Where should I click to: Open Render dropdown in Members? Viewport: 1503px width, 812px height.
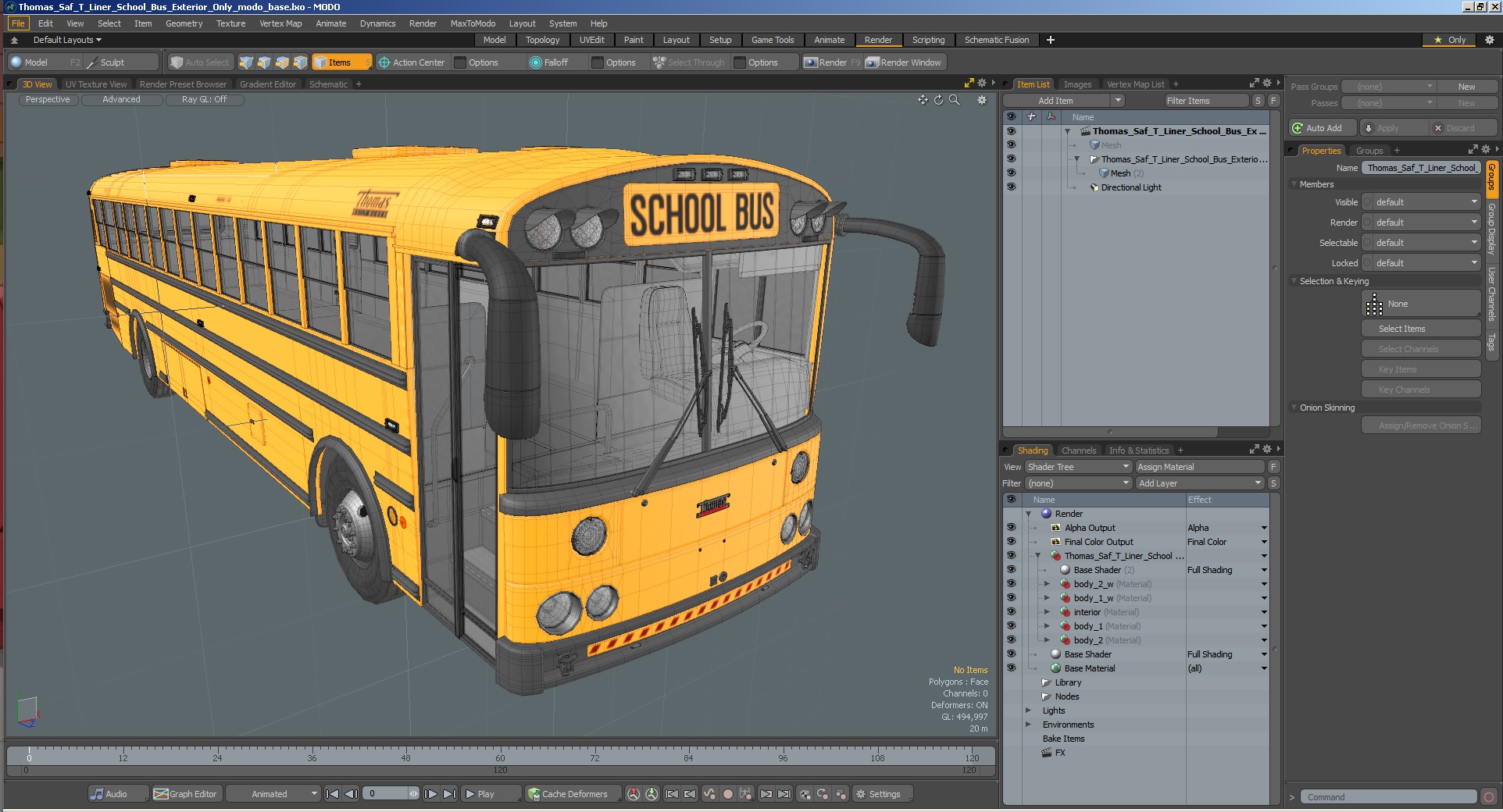coord(1421,223)
